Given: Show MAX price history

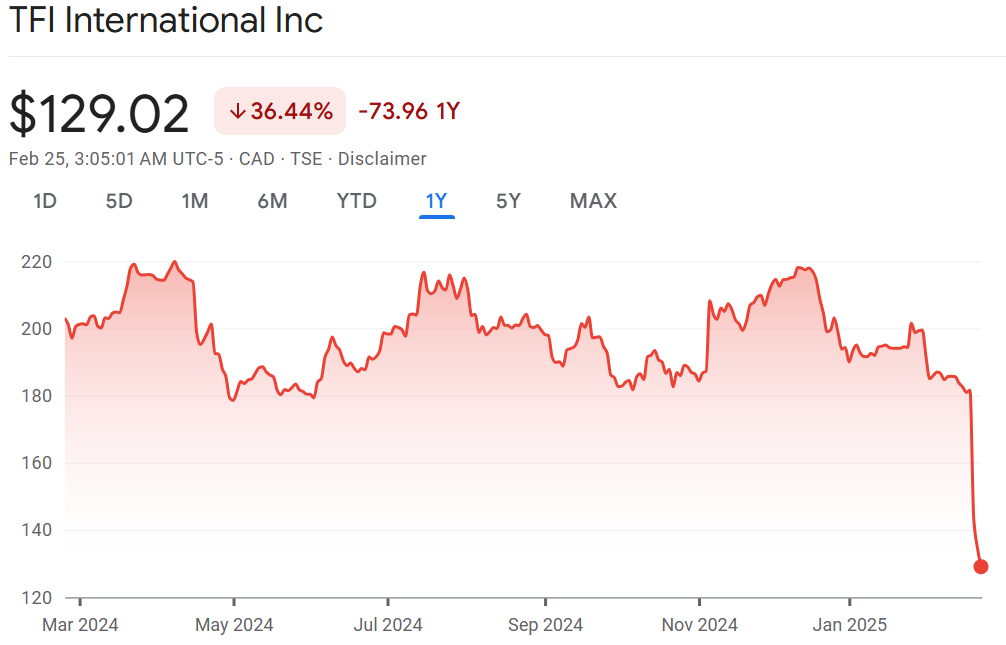Looking at the screenshot, I should coord(593,201).
